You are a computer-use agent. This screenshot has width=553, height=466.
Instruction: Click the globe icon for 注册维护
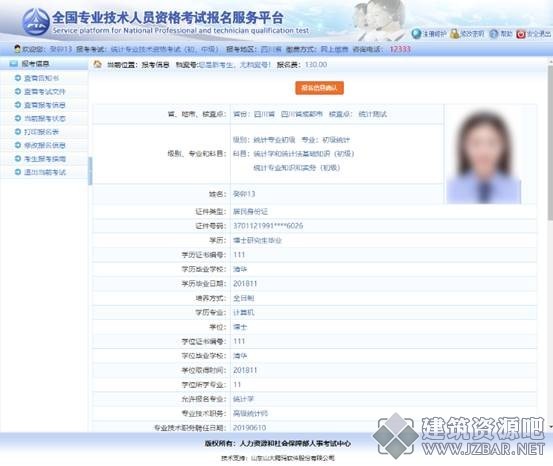pyautogui.click(x=416, y=34)
